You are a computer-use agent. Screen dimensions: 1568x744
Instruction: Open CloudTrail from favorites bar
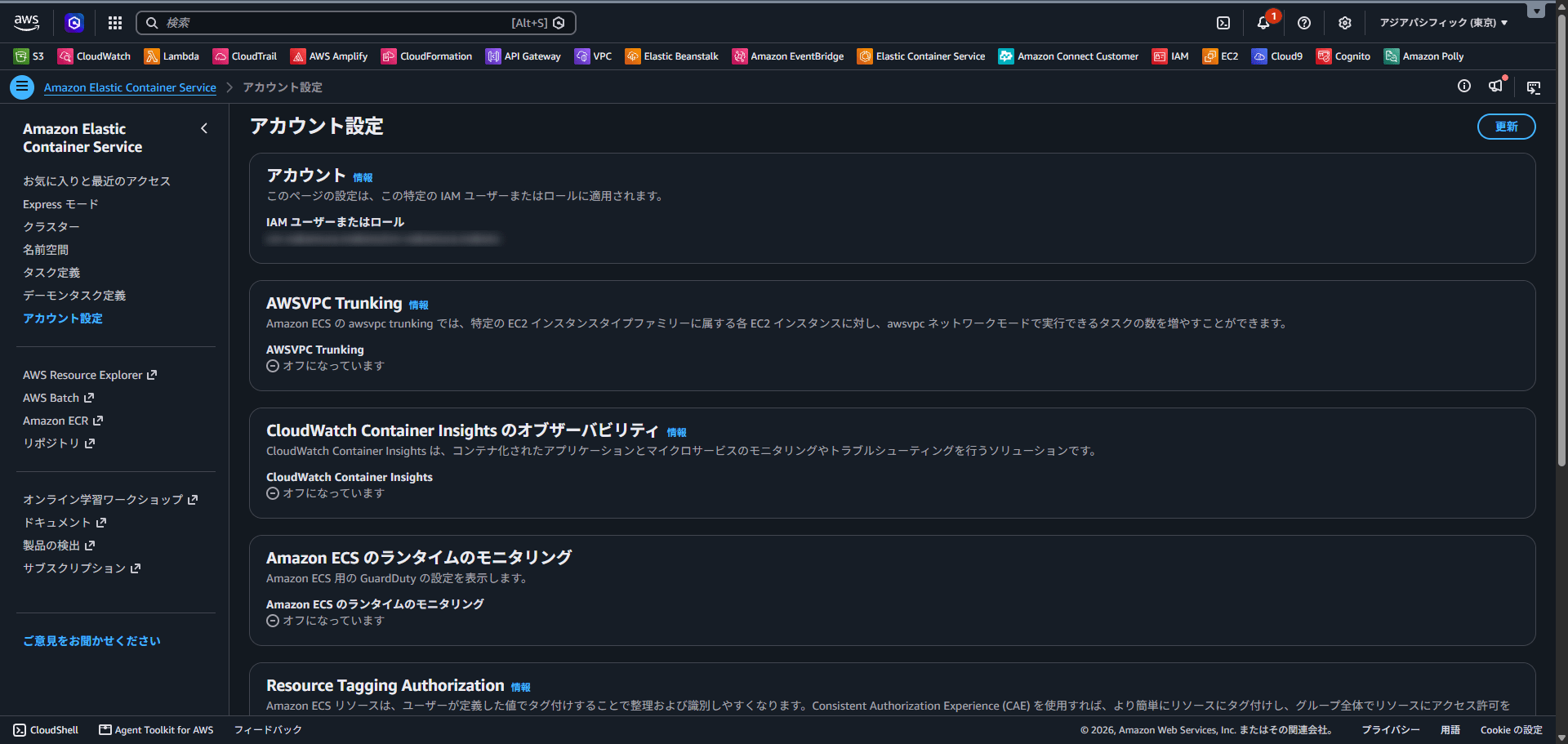click(245, 56)
